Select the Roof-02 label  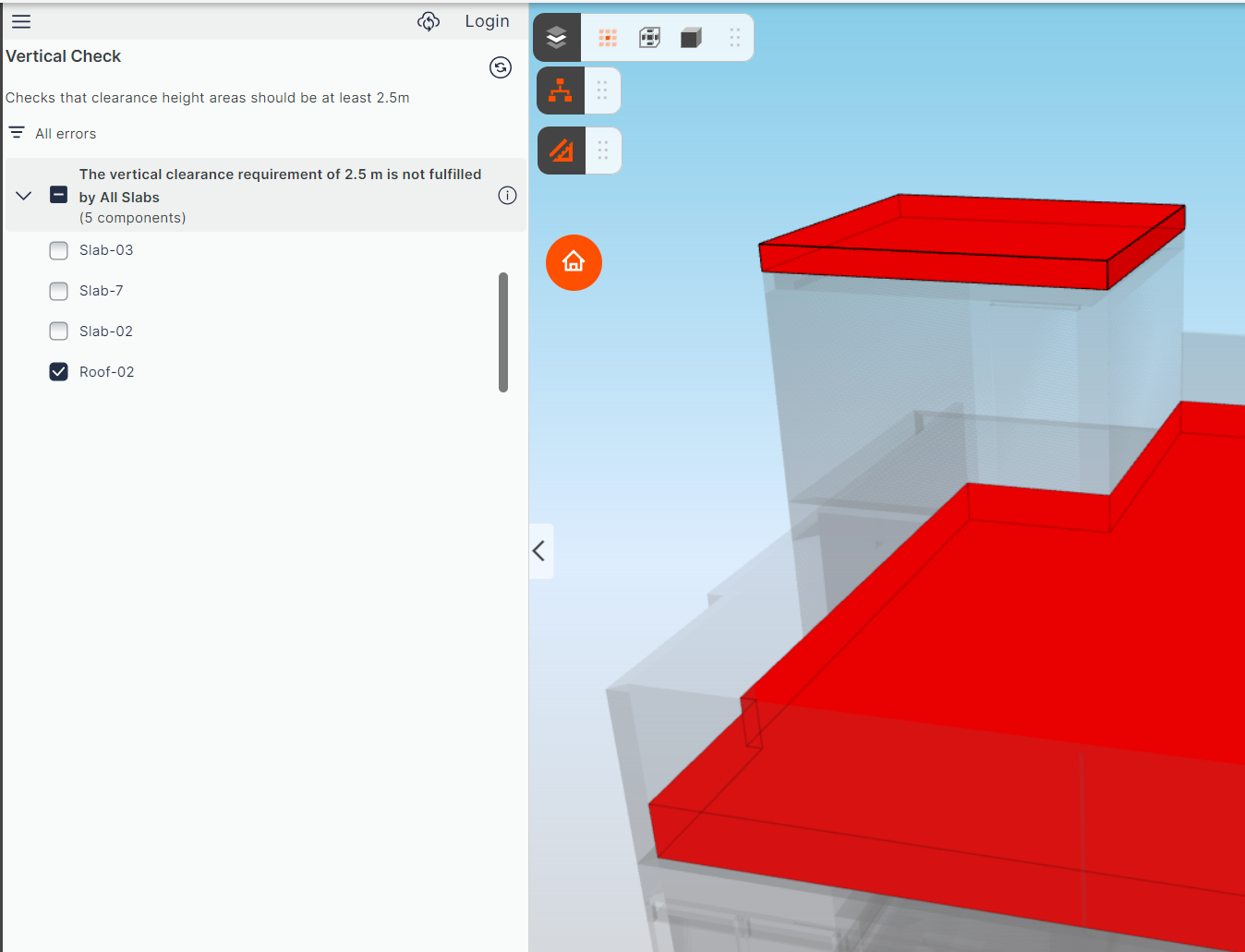(x=107, y=372)
